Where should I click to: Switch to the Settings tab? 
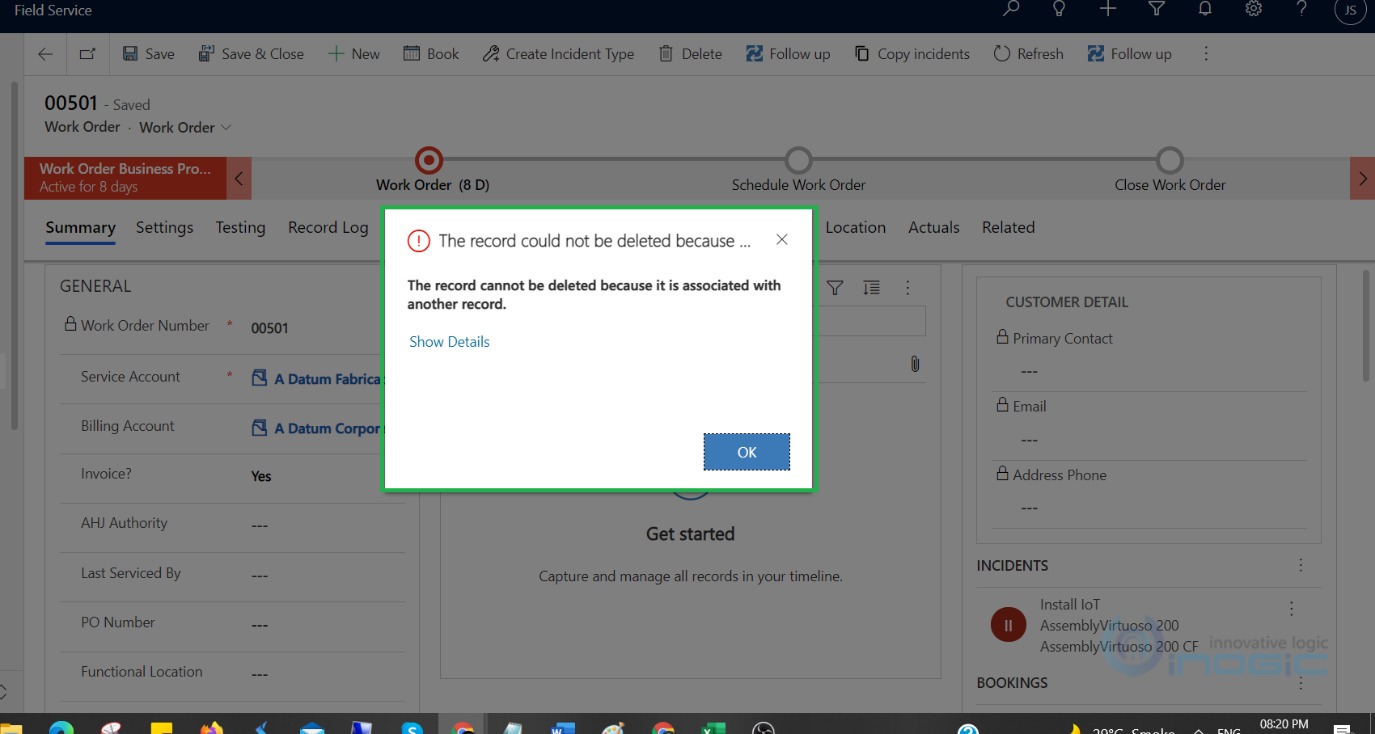point(164,228)
